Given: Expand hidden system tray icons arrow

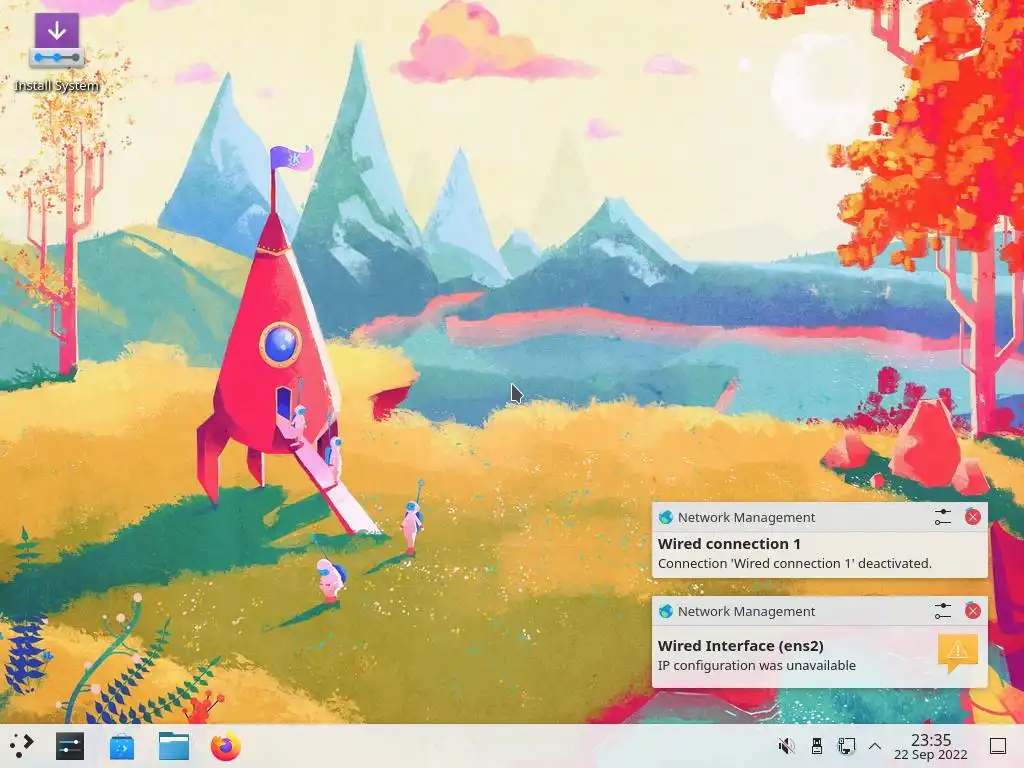Looking at the screenshot, I should click(875, 746).
